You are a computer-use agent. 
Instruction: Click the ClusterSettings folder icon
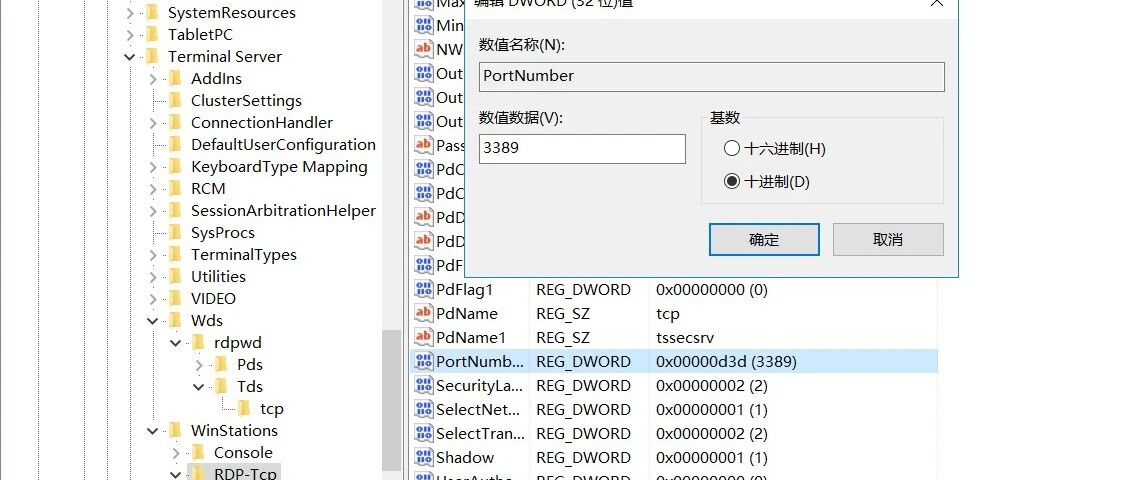pos(174,101)
